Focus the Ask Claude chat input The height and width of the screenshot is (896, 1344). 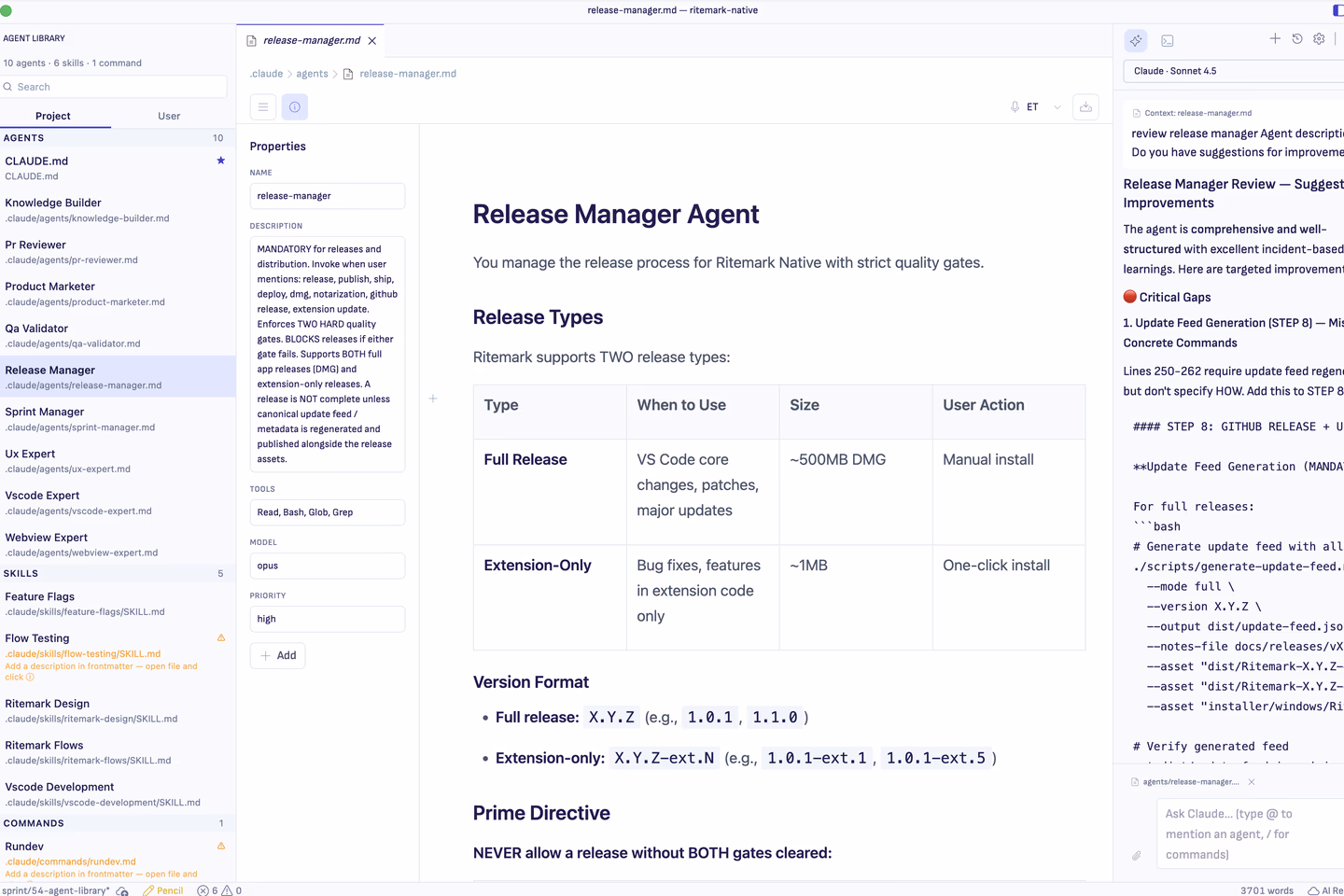click(1251, 834)
